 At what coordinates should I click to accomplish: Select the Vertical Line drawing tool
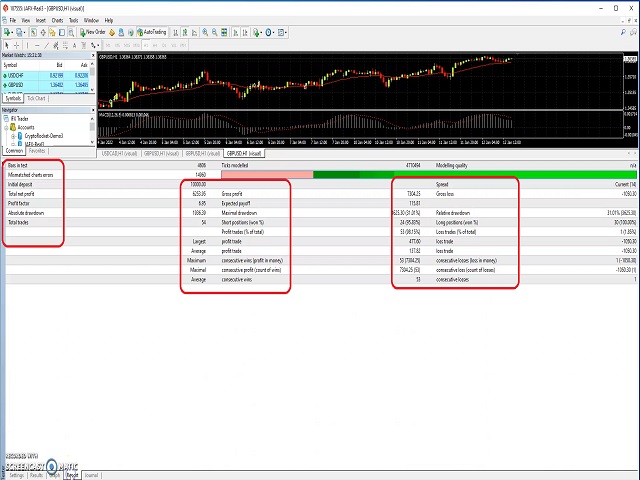27,45
